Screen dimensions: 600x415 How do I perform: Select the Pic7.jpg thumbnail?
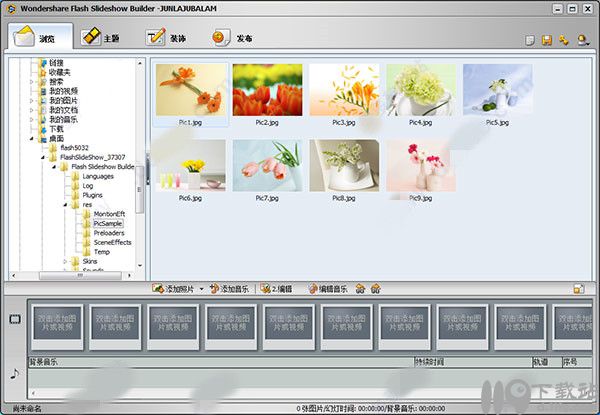[x=267, y=166]
